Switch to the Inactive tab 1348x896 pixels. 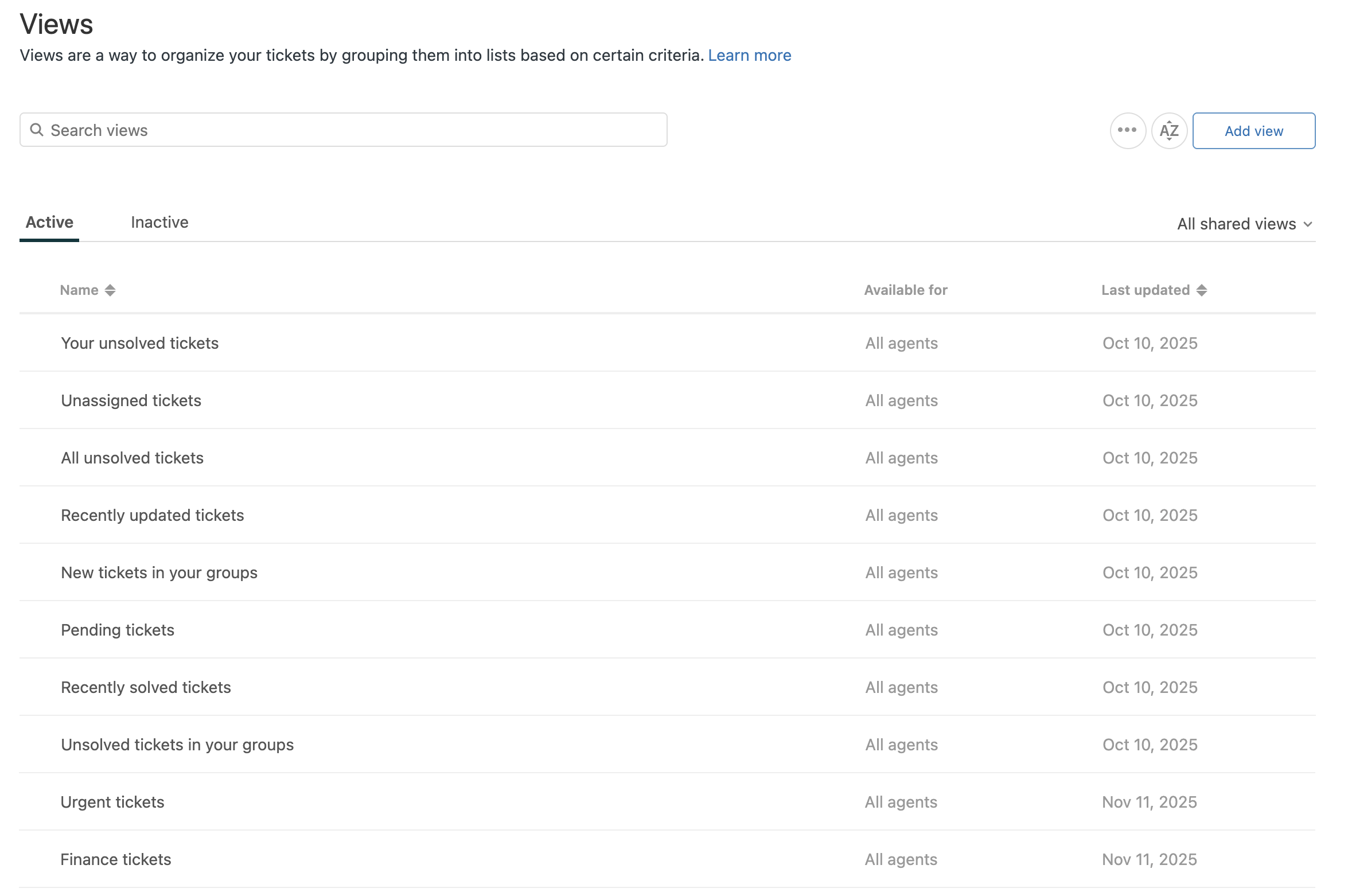159,223
